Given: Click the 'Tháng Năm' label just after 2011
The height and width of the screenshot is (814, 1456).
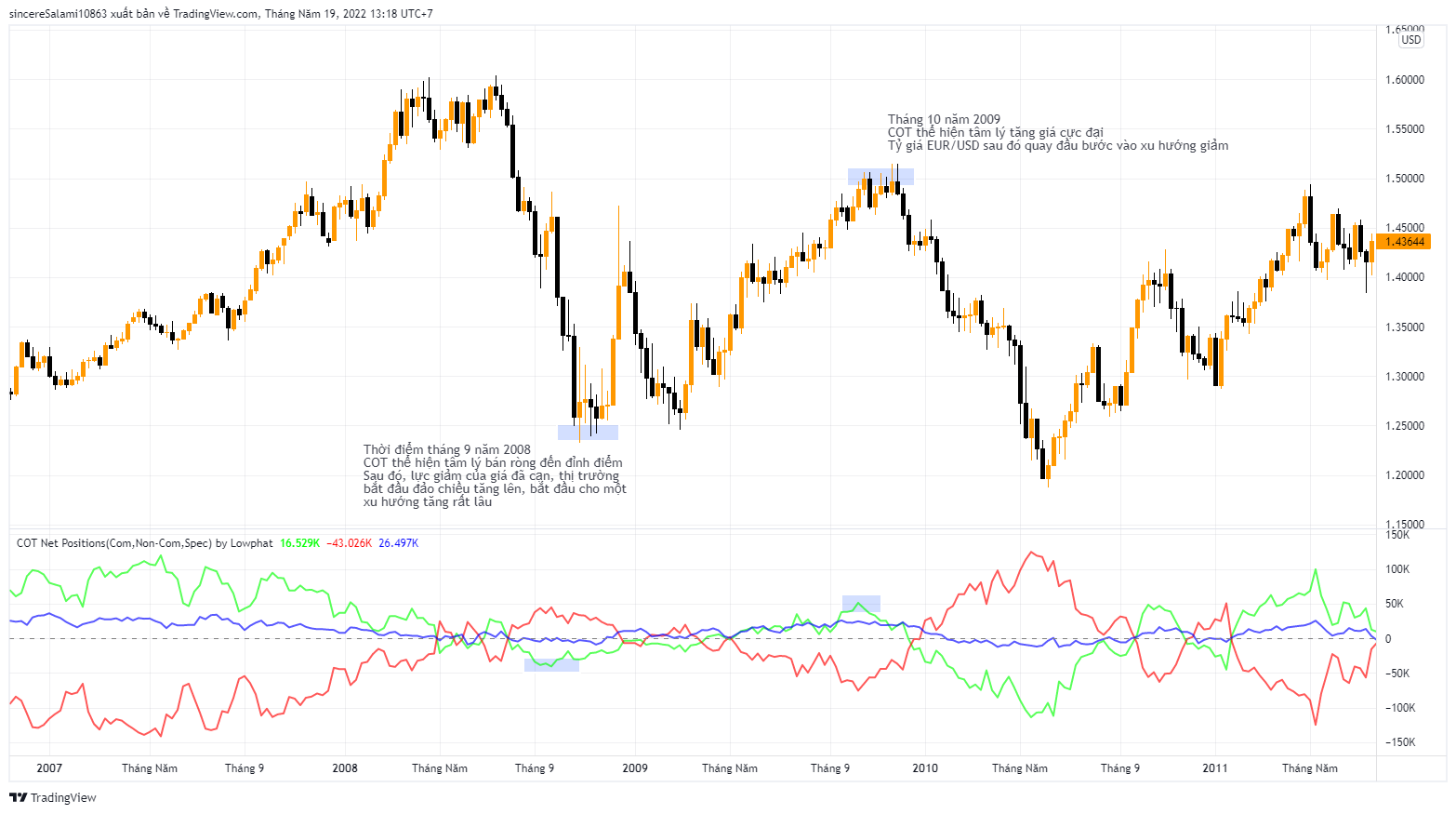Looking at the screenshot, I should [1310, 768].
